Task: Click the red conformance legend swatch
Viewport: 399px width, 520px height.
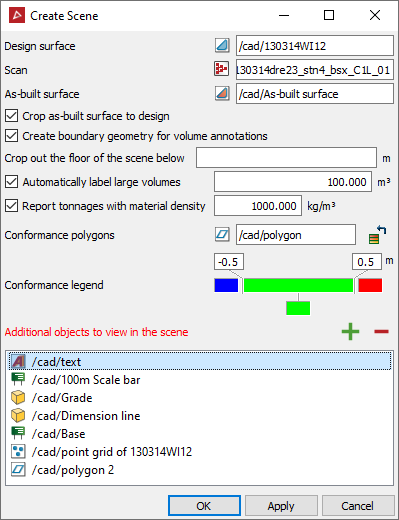Action: tap(370, 285)
